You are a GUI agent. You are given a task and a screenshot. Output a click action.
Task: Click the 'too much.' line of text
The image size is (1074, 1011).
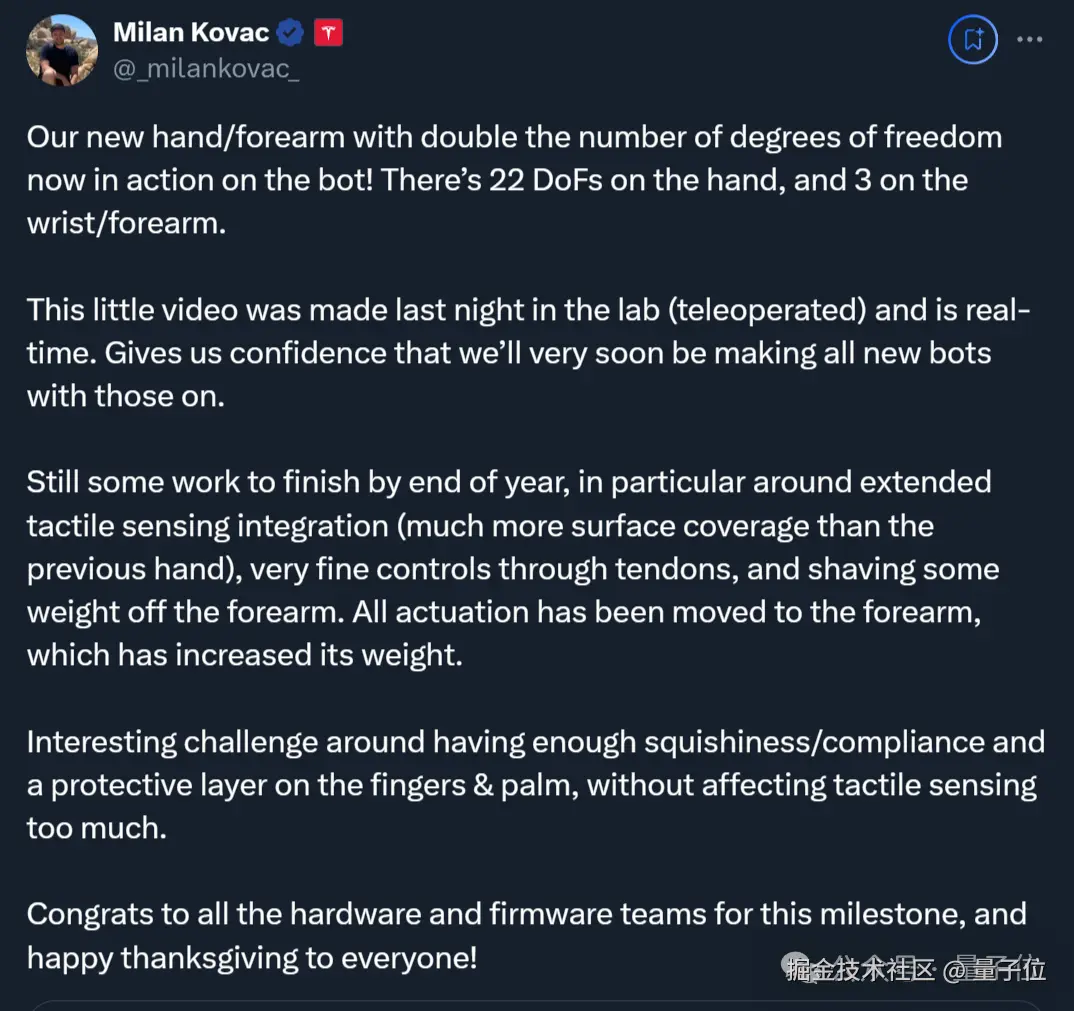pos(96,827)
